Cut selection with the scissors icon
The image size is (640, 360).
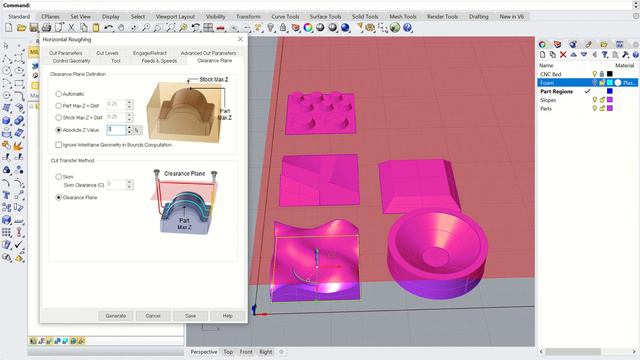pyautogui.click(x=71, y=27)
